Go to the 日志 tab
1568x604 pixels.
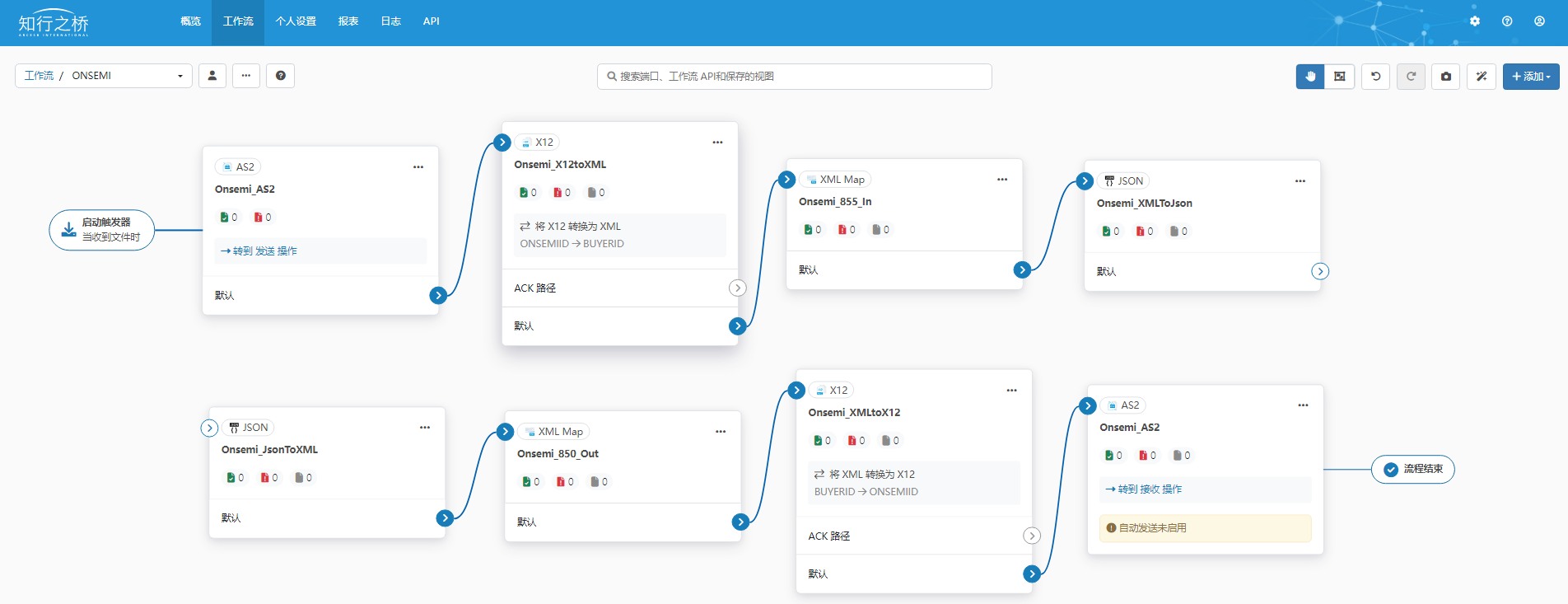coord(390,21)
